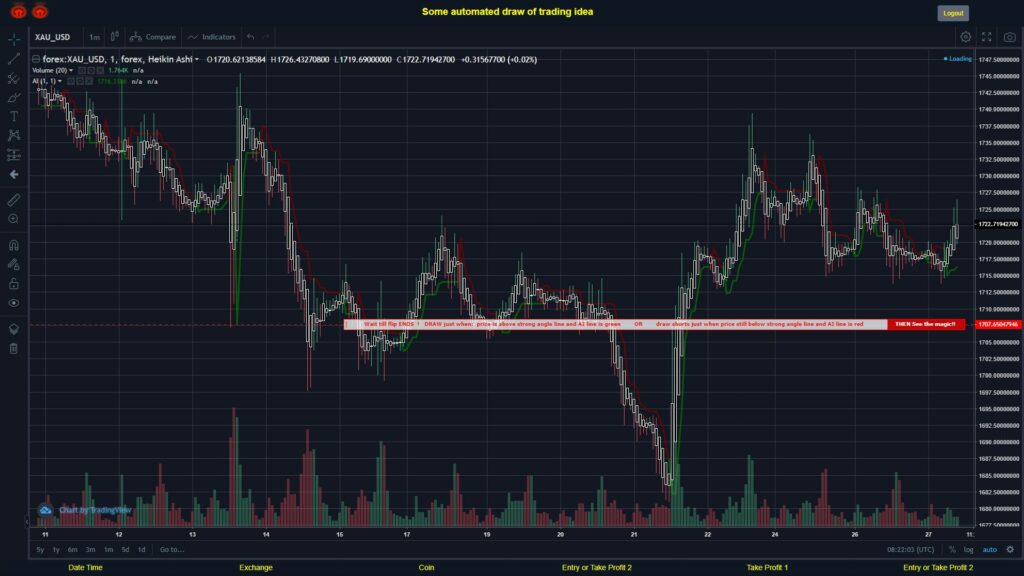Toggle visibility of the Volume indicator
This screenshot has width=1024, height=576.
pos(82,71)
